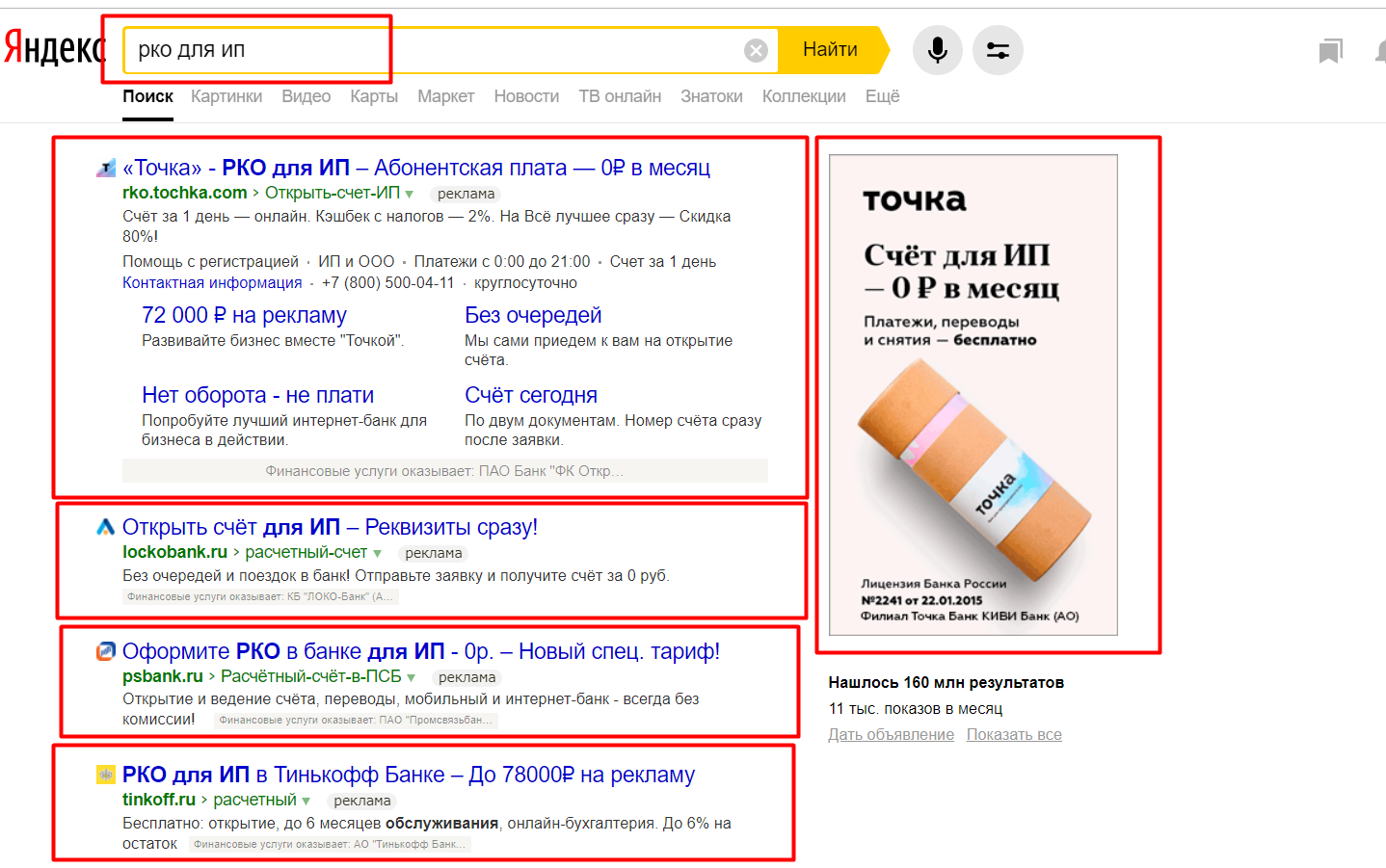The height and width of the screenshot is (868, 1386).
Task: Clear the search query with the X icon
Action: click(x=757, y=50)
